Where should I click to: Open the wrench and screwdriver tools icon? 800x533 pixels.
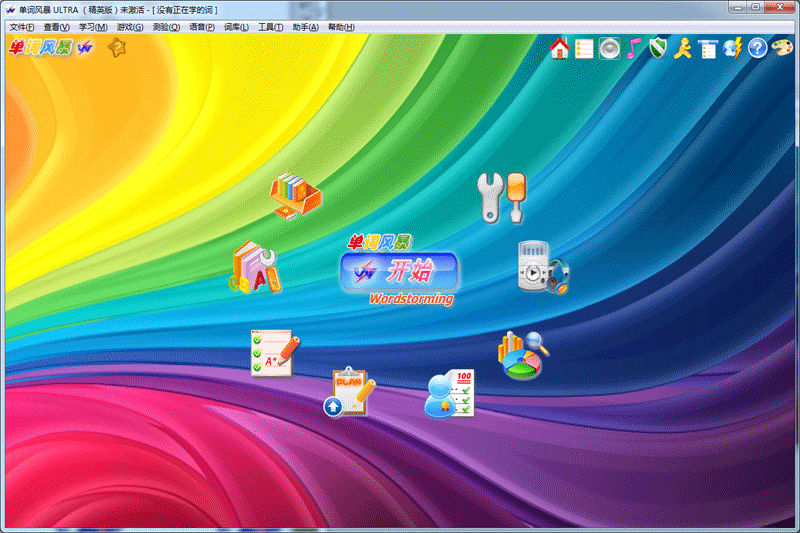click(502, 198)
